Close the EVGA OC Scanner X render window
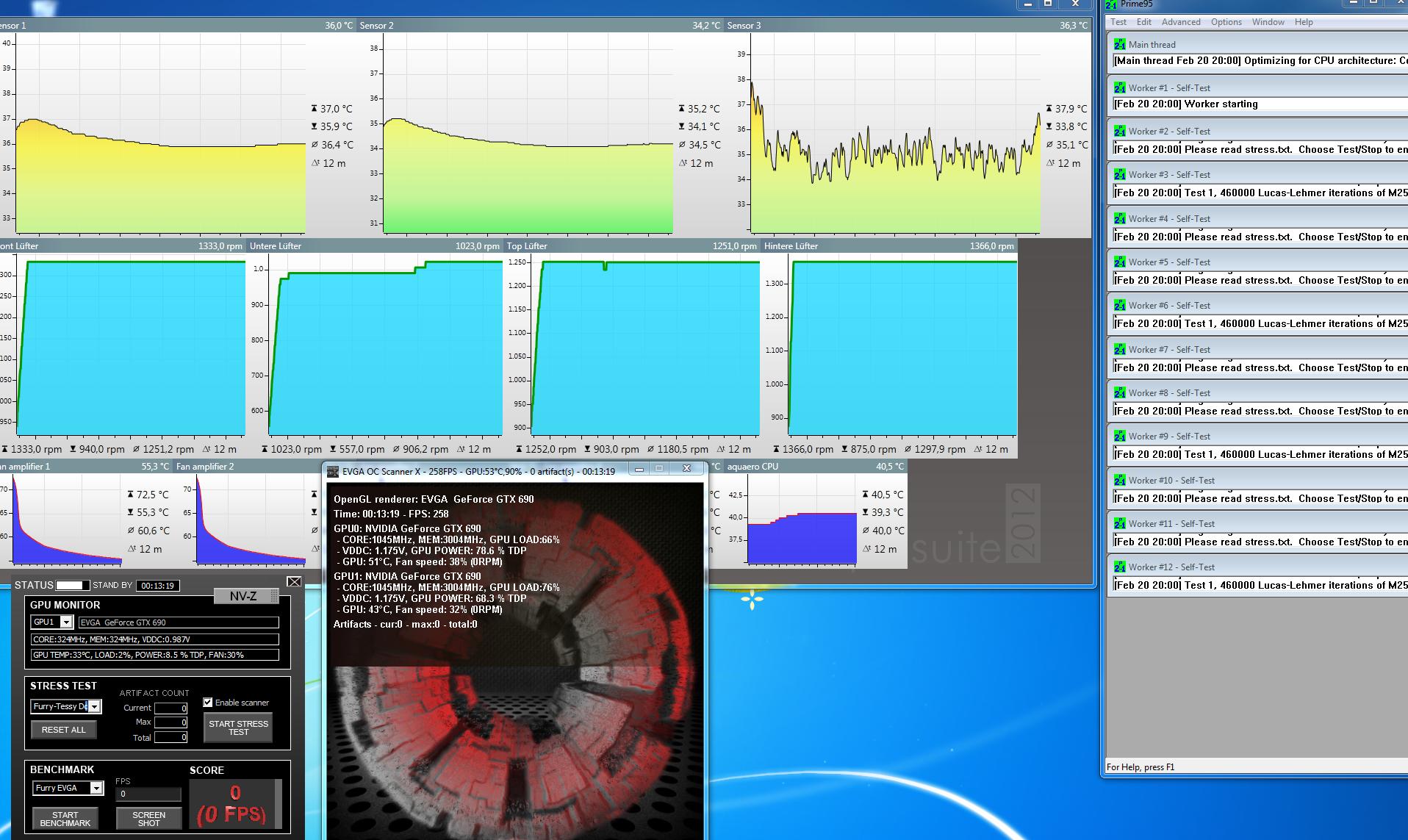1408x840 pixels. 686,469
